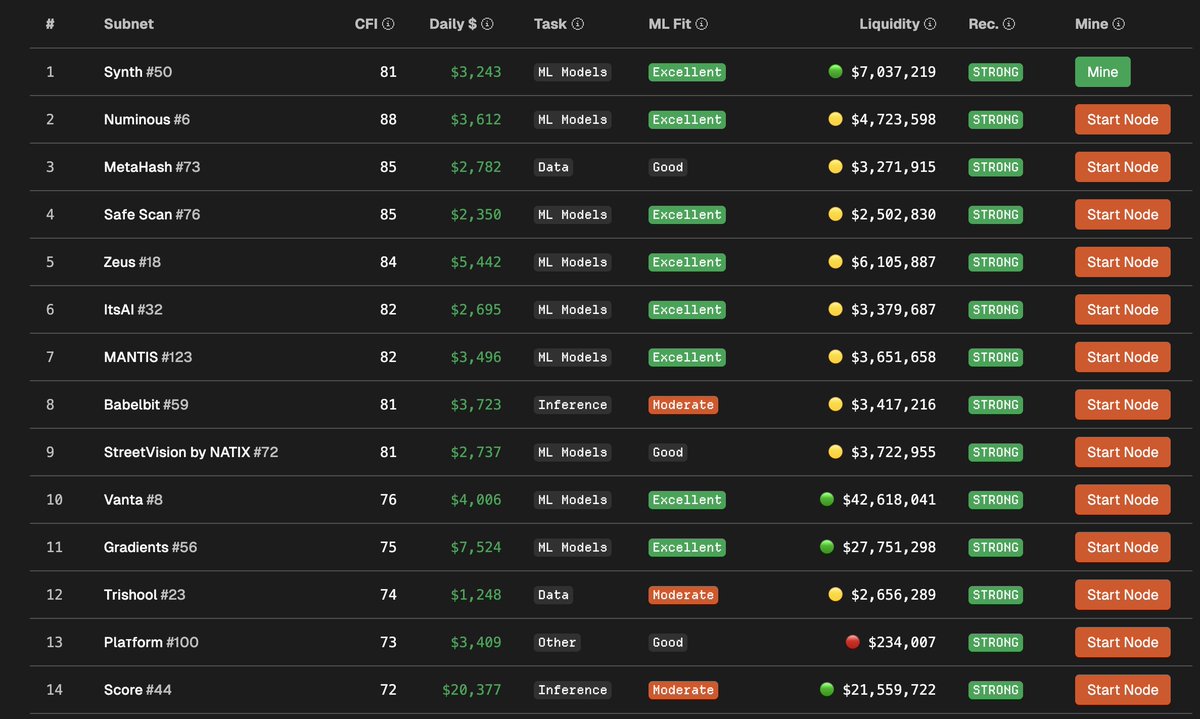Open the Babelbit #59 subnet
This screenshot has height=719, width=1200.
146,404
